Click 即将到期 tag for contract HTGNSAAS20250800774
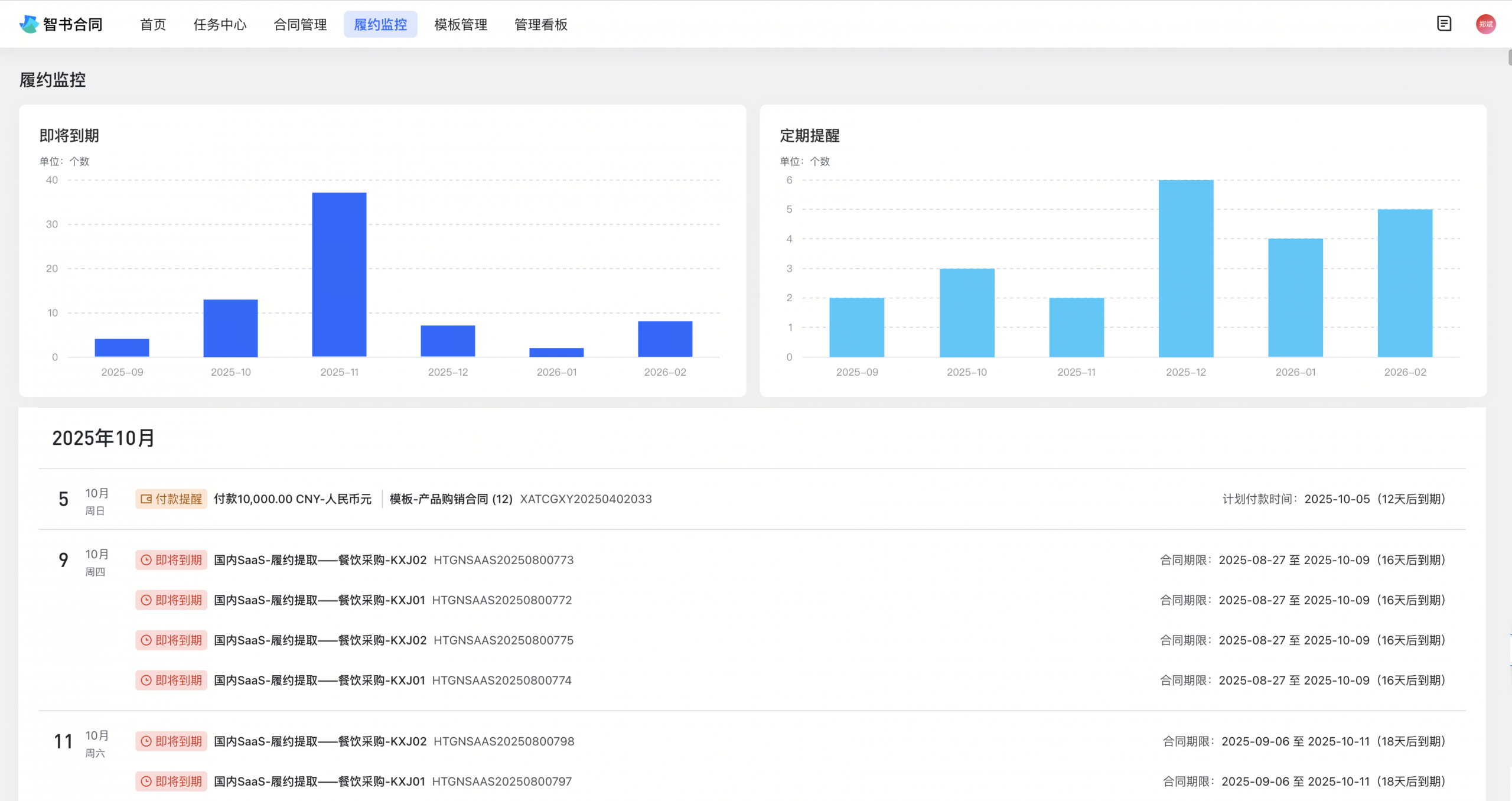 point(171,680)
